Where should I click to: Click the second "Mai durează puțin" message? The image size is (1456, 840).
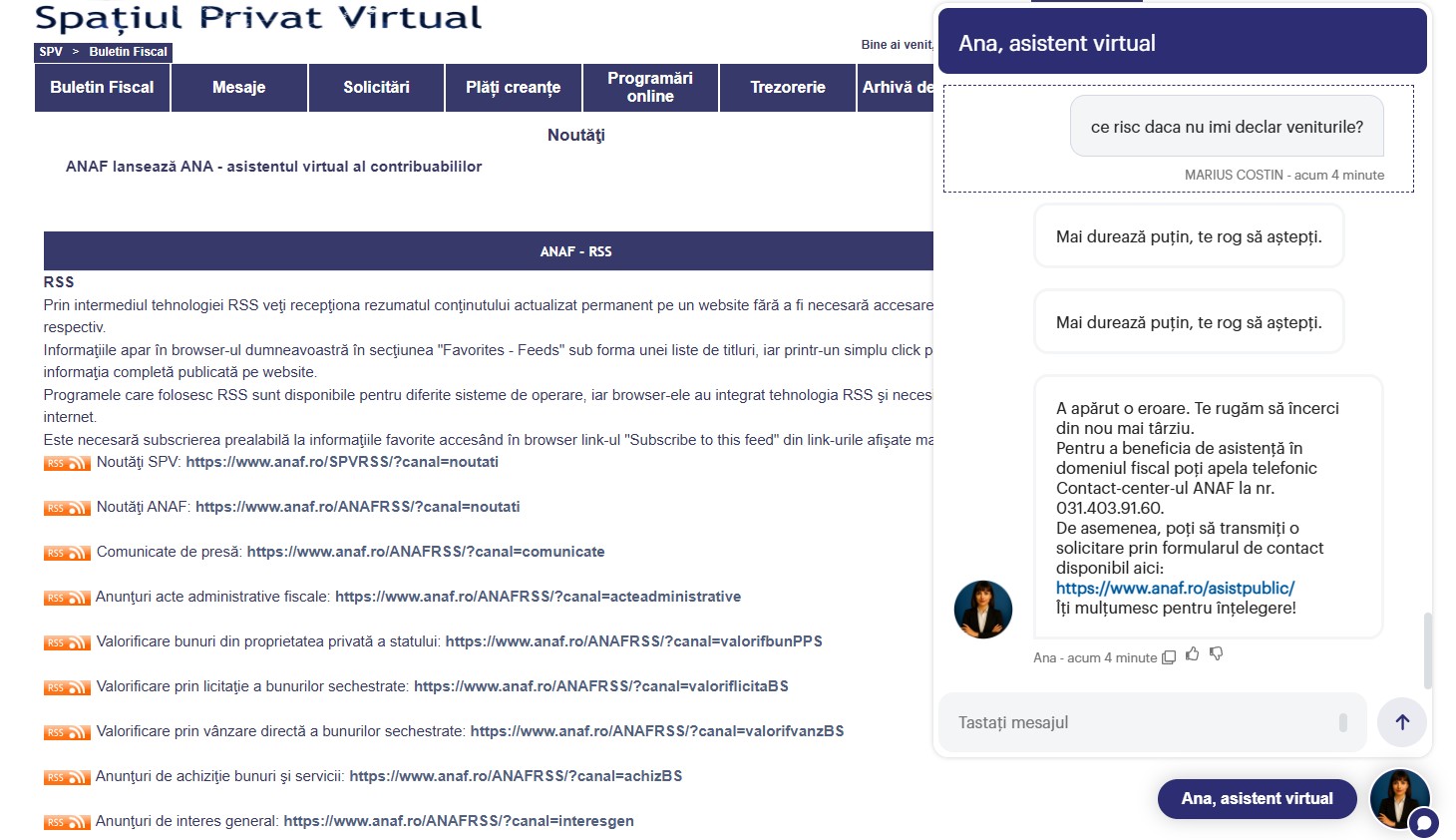pos(1189,322)
